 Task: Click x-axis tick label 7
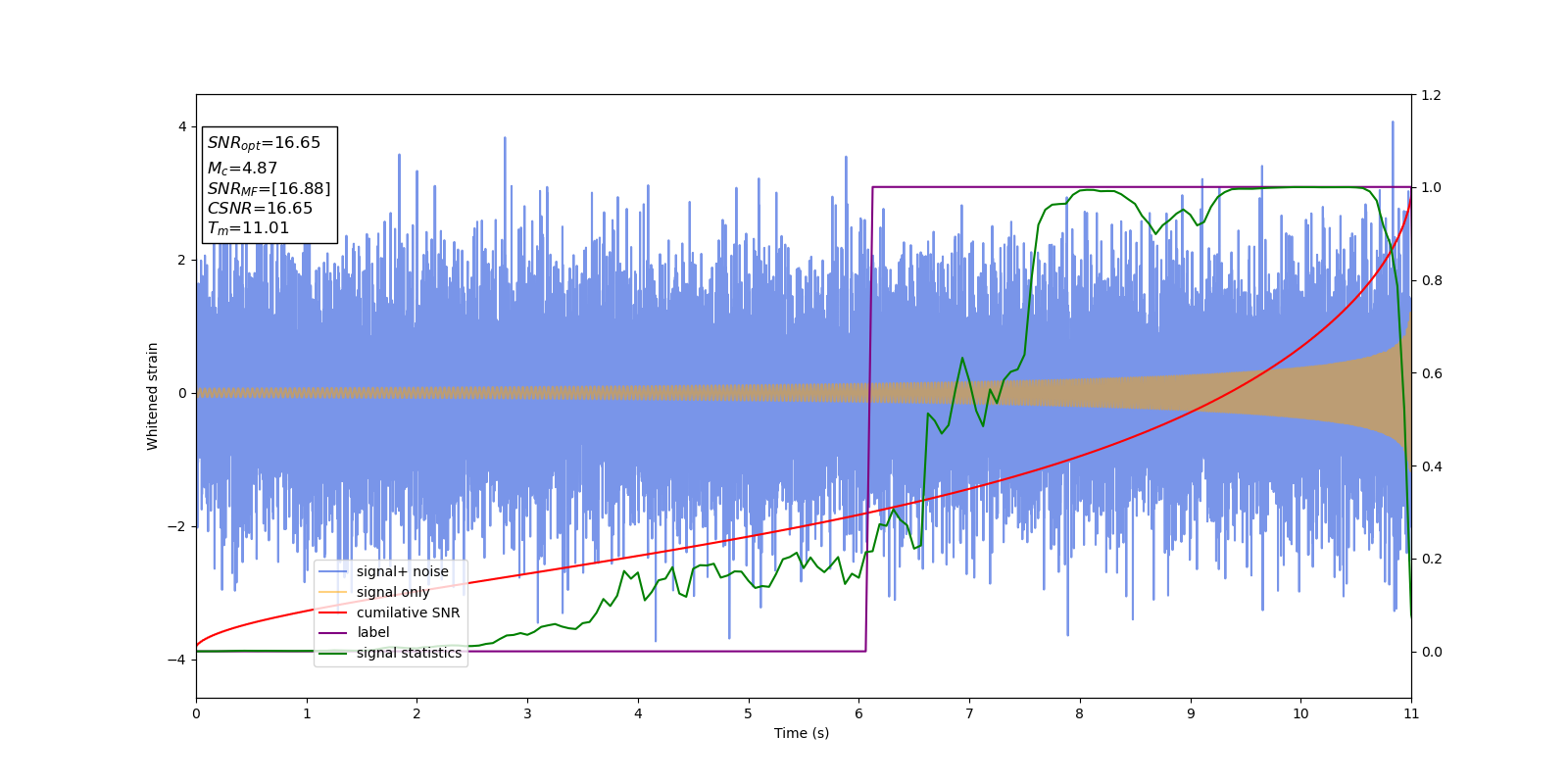point(969,713)
